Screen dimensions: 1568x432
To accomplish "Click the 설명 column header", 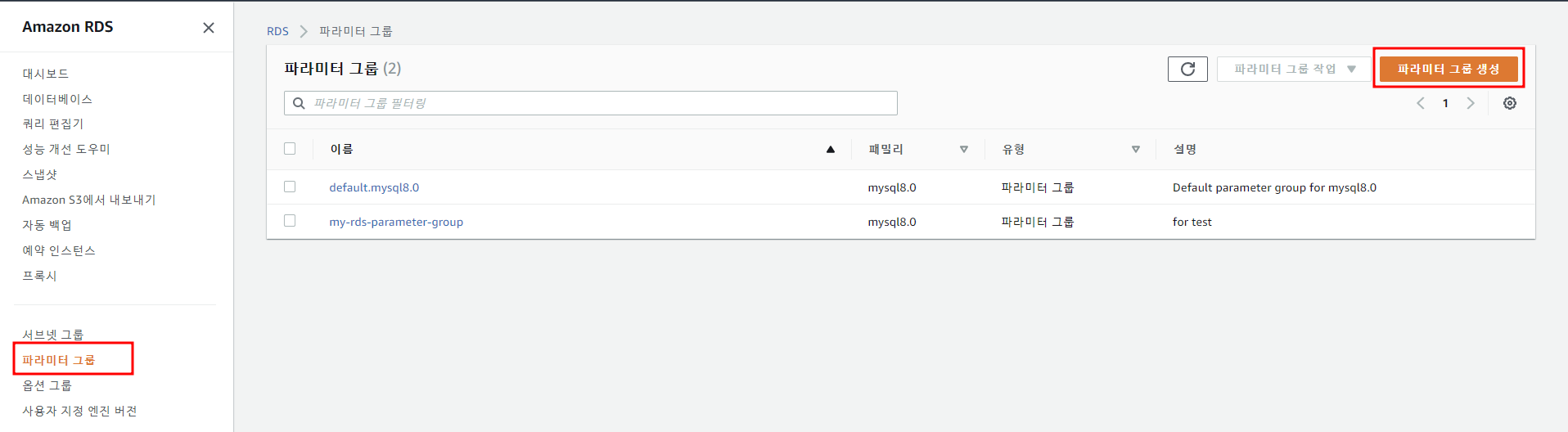I will [1185, 149].
